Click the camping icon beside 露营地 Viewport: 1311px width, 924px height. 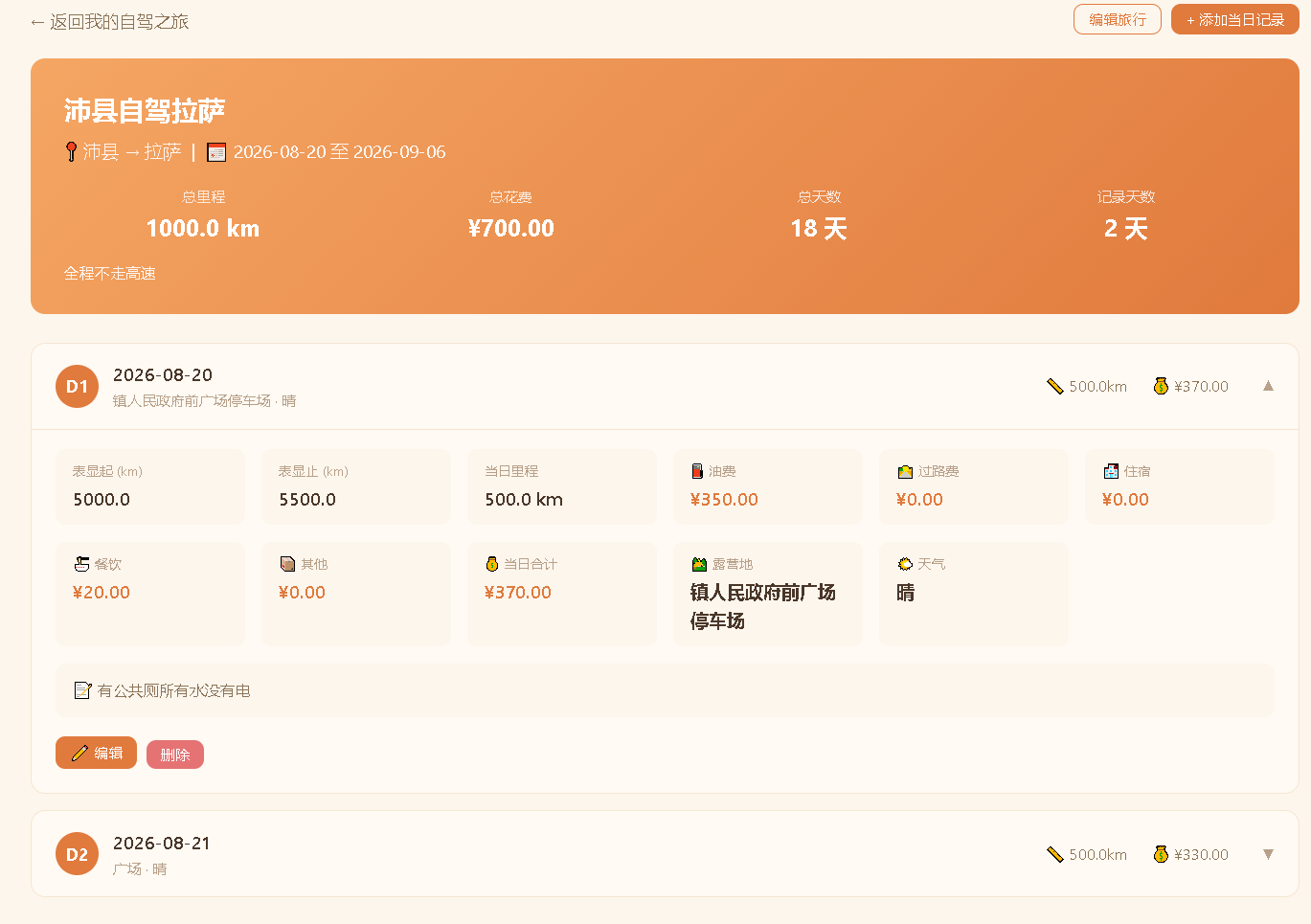(699, 564)
